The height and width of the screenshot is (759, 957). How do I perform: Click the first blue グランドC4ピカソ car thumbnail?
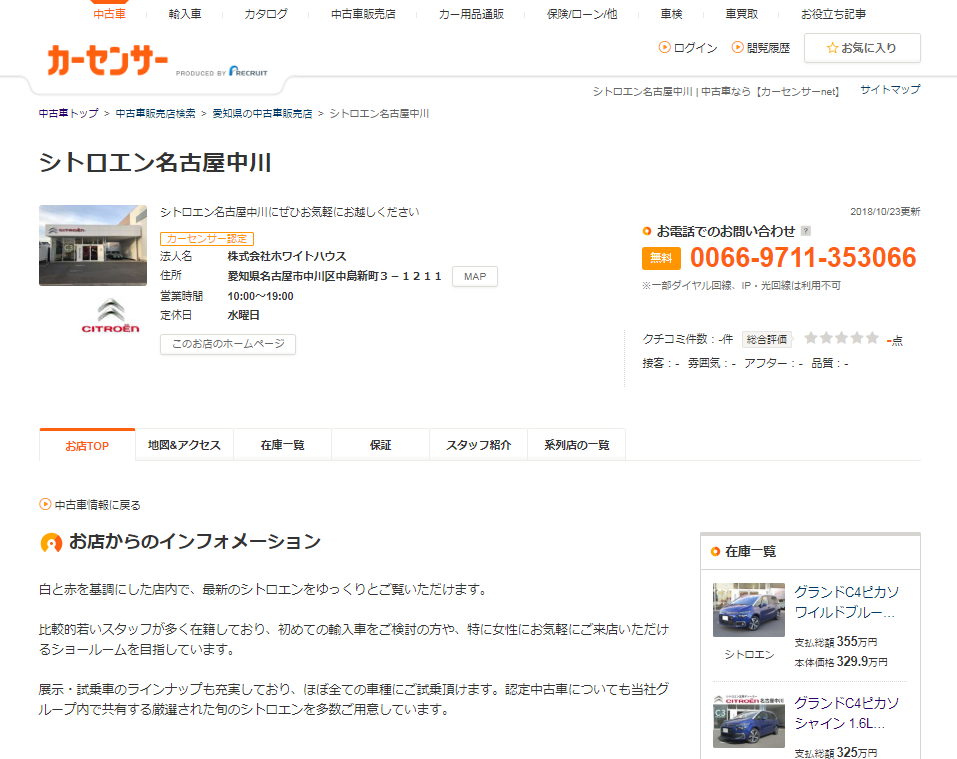coord(749,610)
